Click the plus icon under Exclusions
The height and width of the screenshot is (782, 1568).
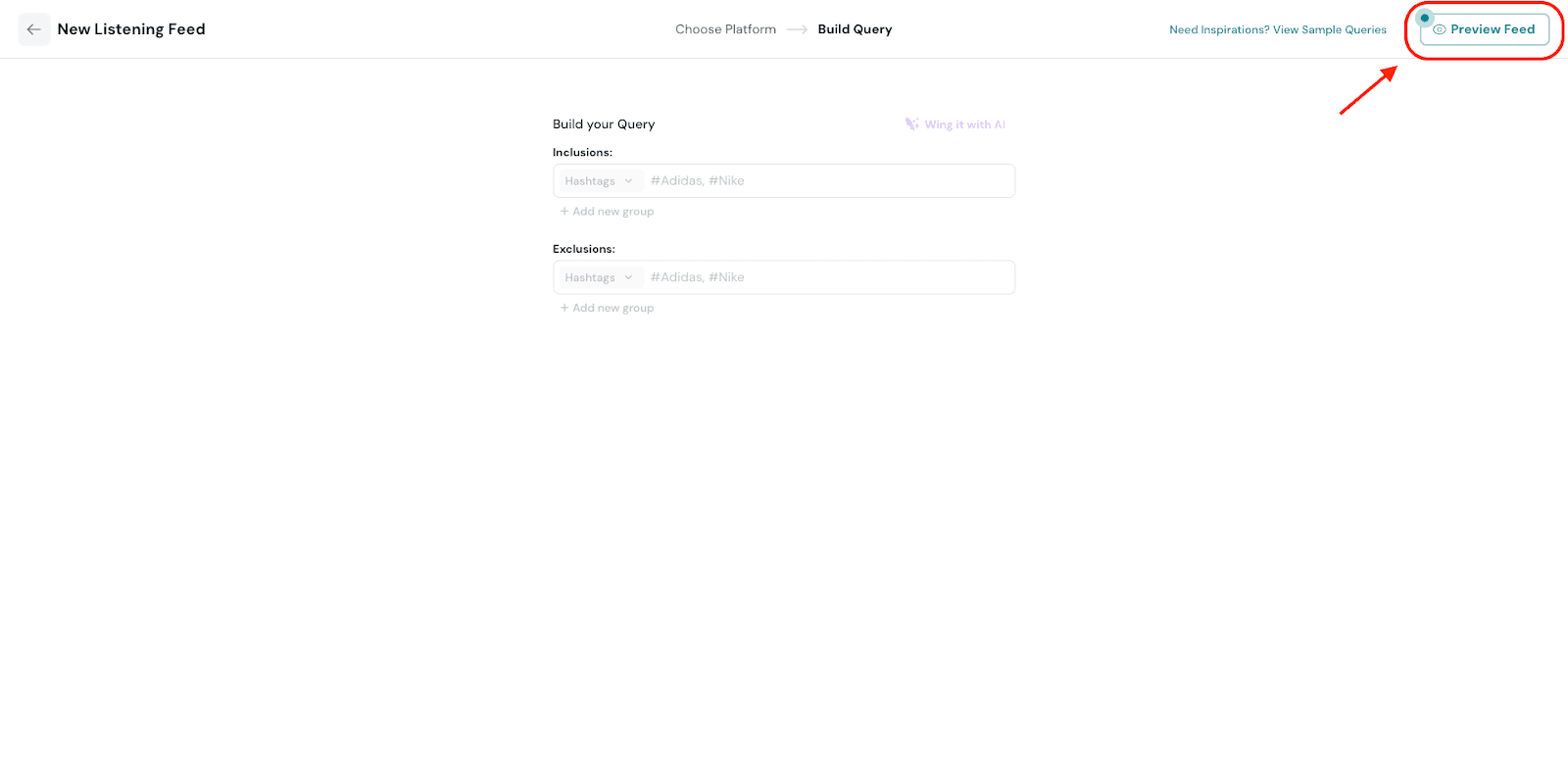pos(564,308)
